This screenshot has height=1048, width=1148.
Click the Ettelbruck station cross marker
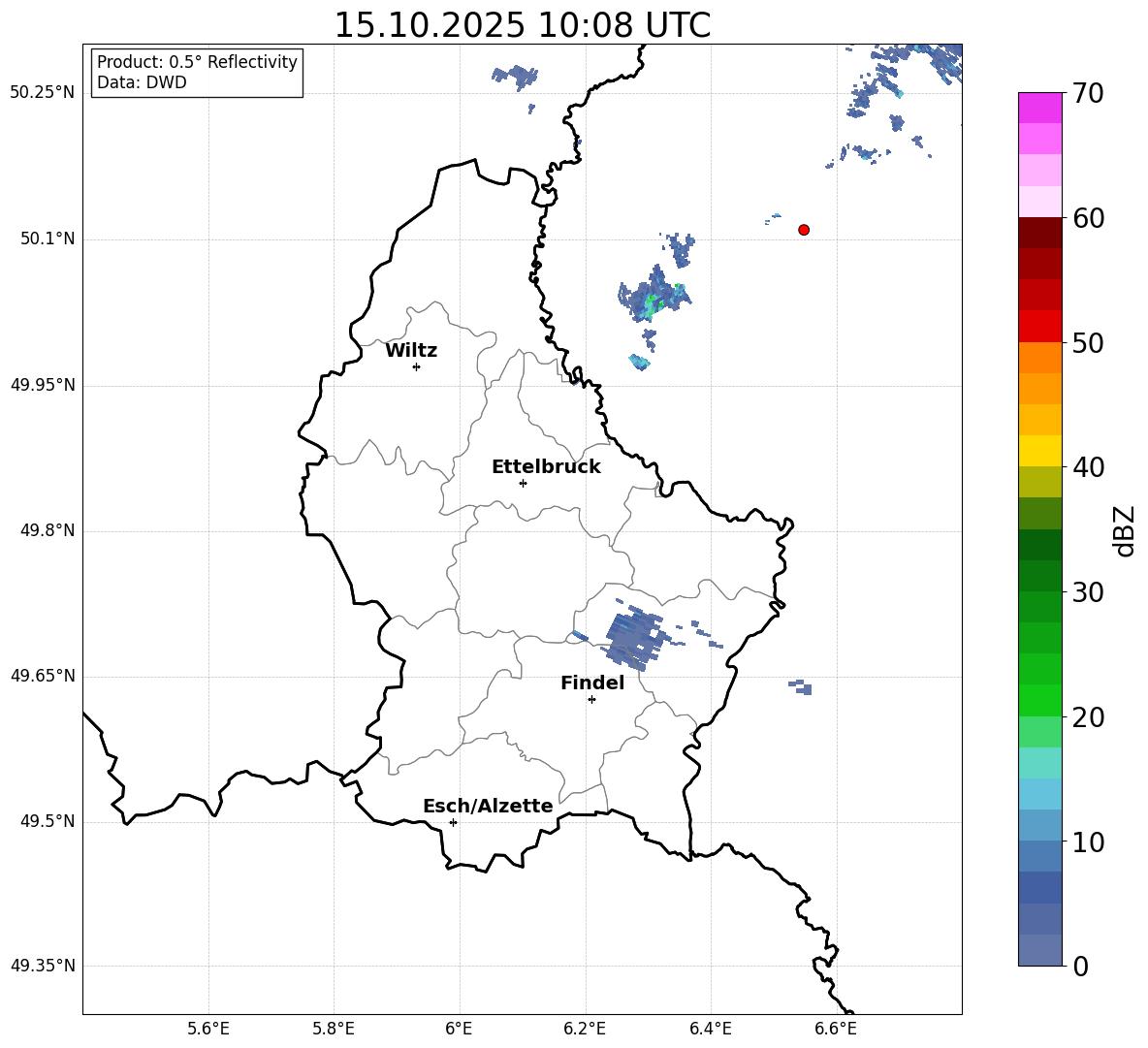coord(523,483)
